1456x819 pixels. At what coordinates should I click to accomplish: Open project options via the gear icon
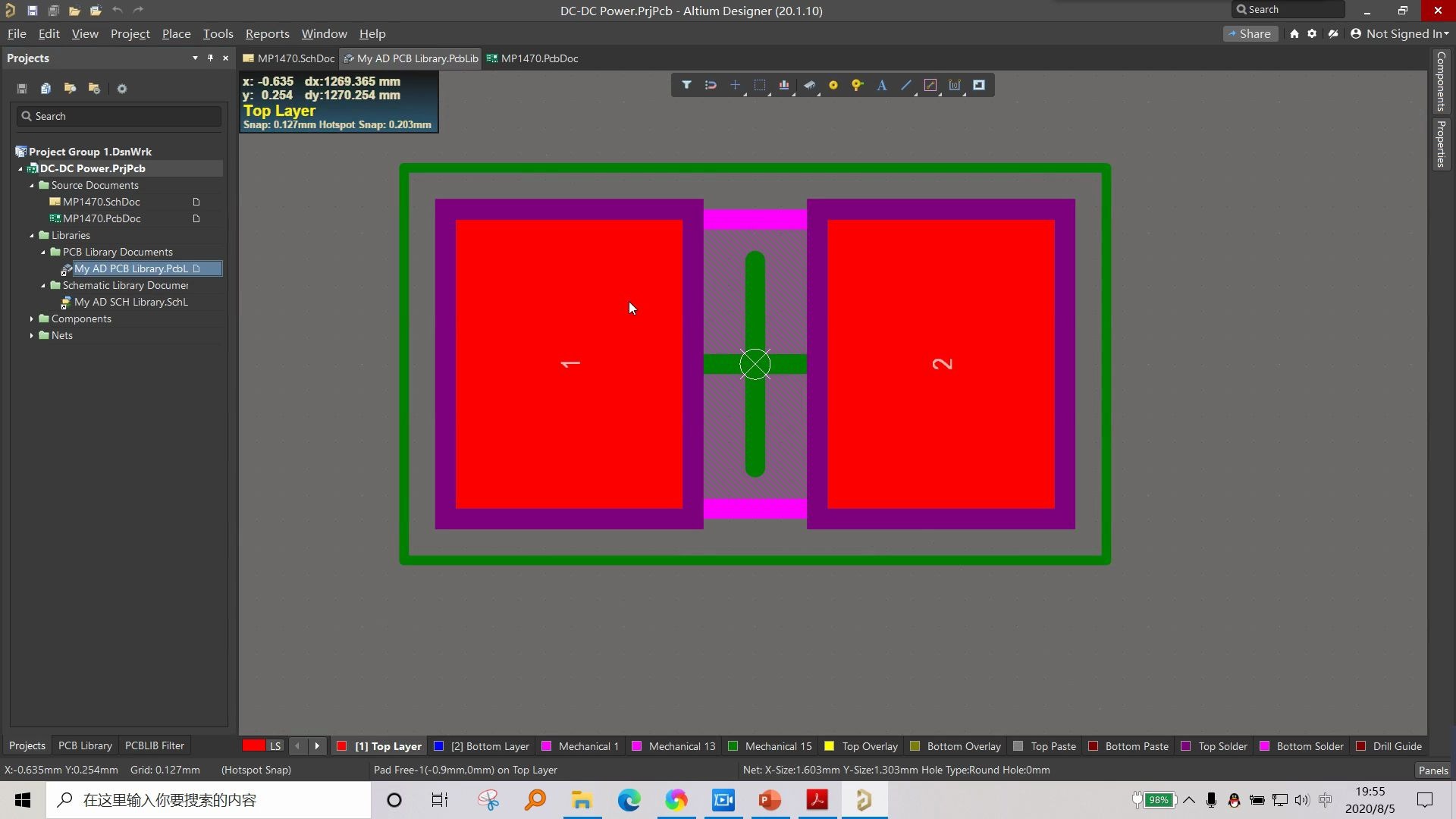(x=121, y=89)
